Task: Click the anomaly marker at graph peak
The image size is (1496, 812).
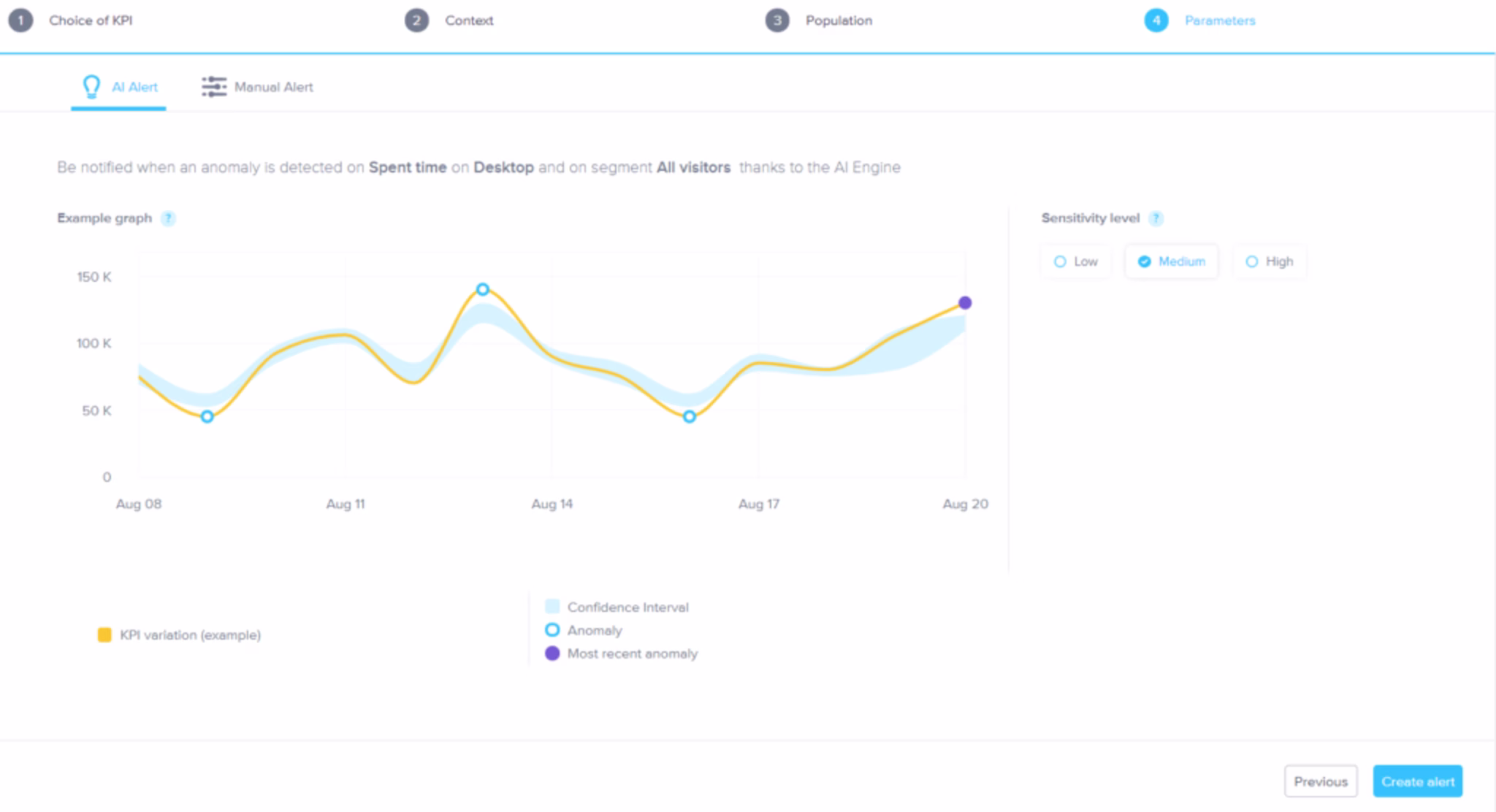Action: point(482,290)
